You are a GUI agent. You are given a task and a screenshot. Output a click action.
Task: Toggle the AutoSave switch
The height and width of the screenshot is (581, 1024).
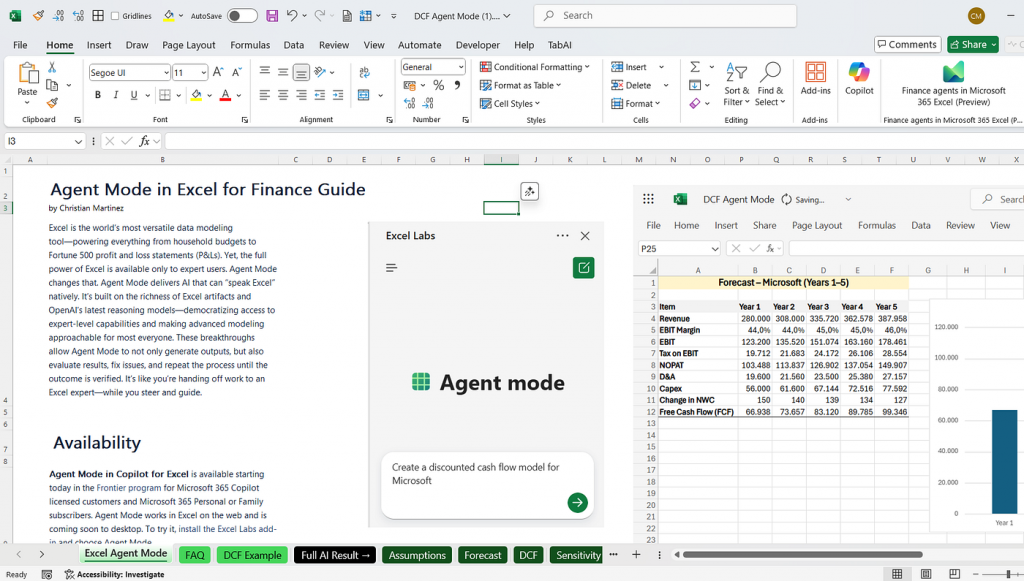click(x=242, y=16)
